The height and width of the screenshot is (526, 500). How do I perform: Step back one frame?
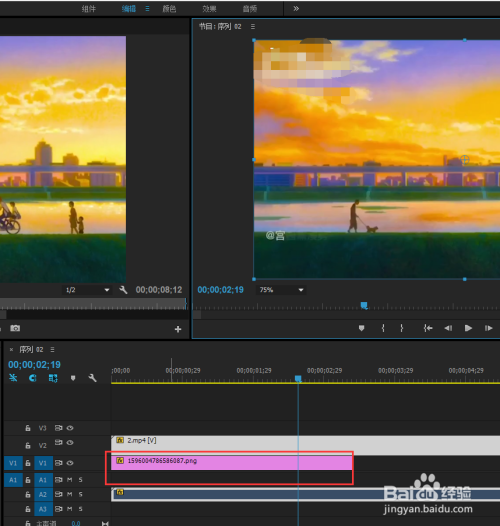tap(448, 328)
